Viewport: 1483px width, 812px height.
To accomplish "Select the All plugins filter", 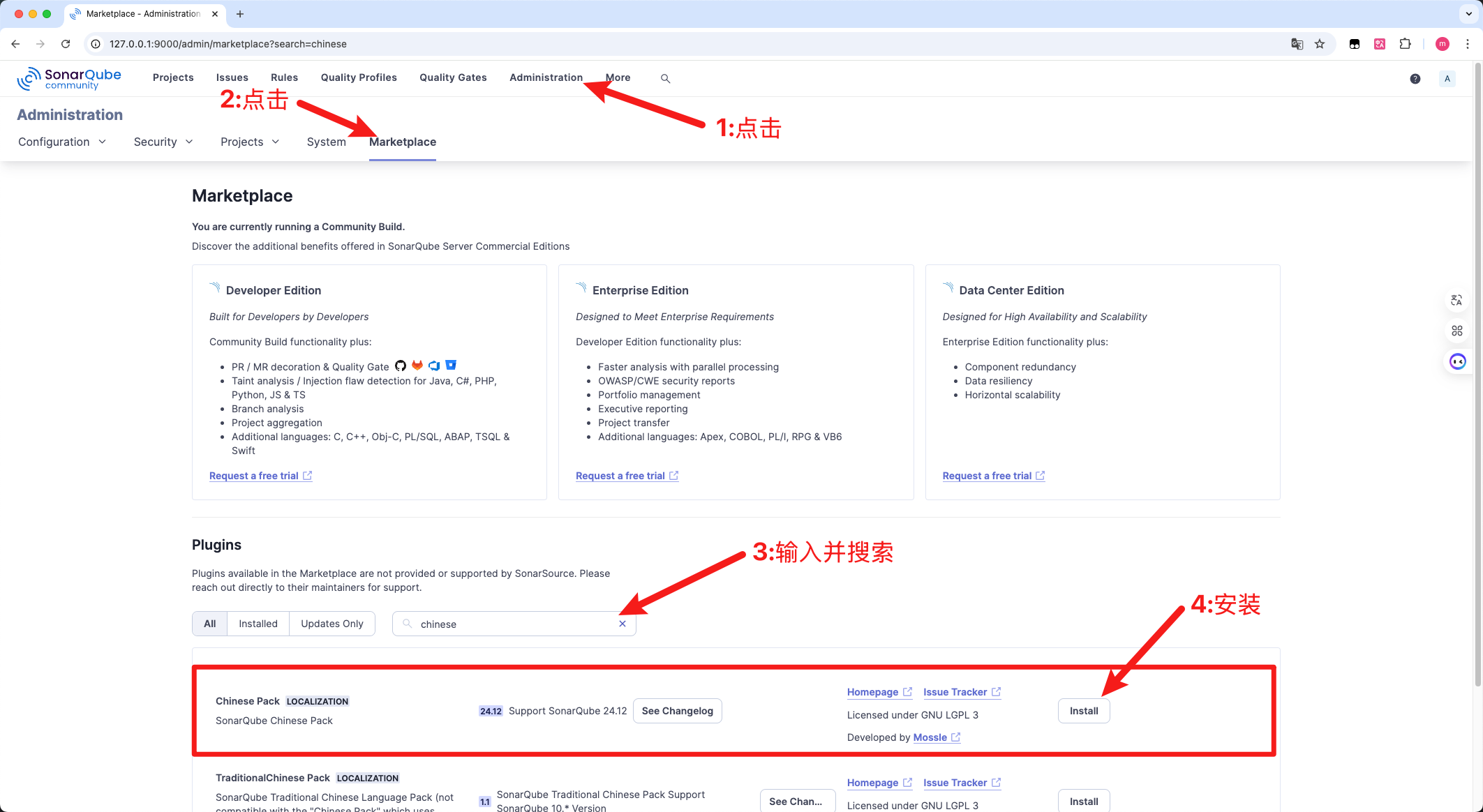I will (x=209, y=624).
